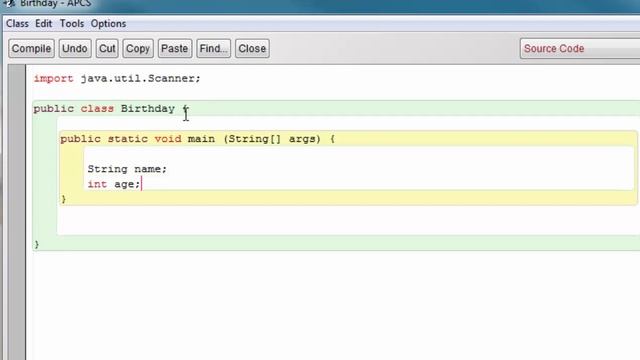Click the BlueJ icon in title bar
640x360 pixels.
(9, 3)
